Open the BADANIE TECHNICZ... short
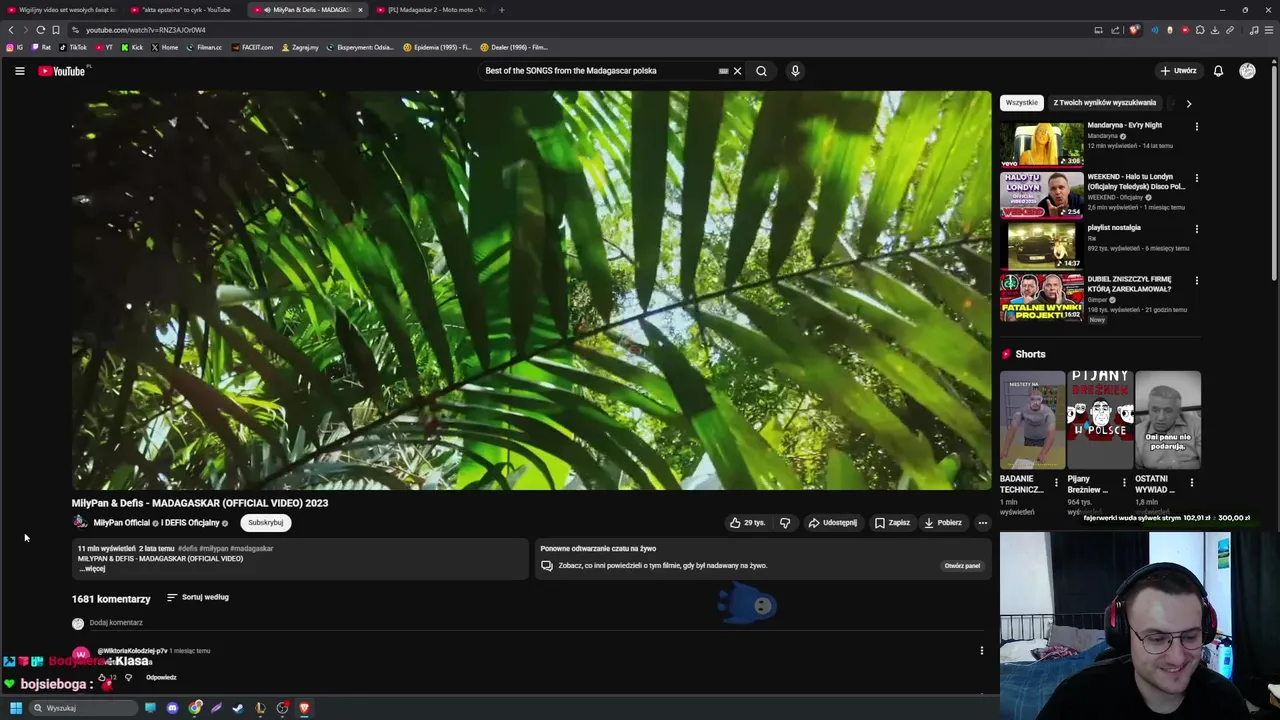 point(1032,420)
